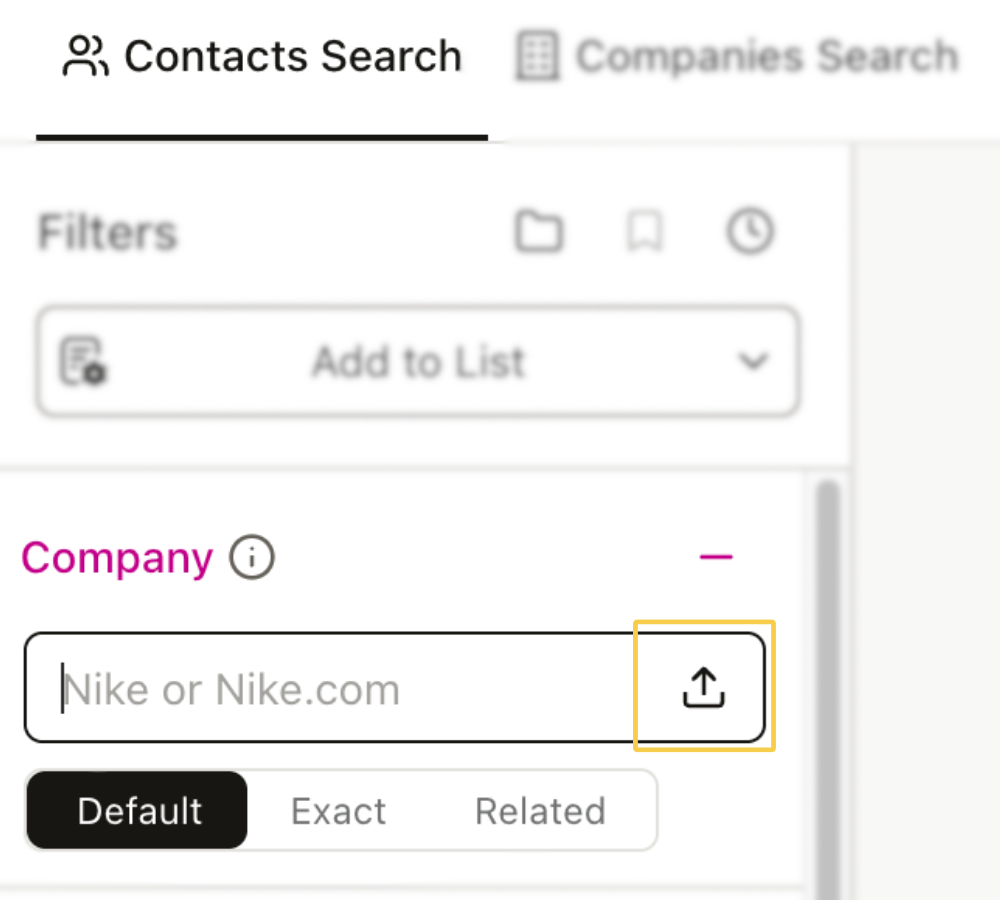The height and width of the screenshot is (900, 1000).
Task: Click the Company filter header label
Action: (117, 558)
